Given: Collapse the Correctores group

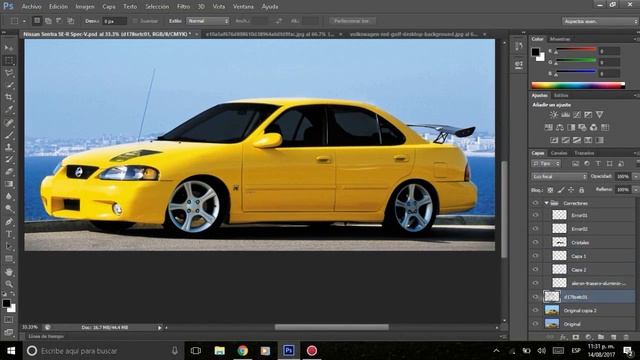Looking at the screenshot, I should 547,203.
